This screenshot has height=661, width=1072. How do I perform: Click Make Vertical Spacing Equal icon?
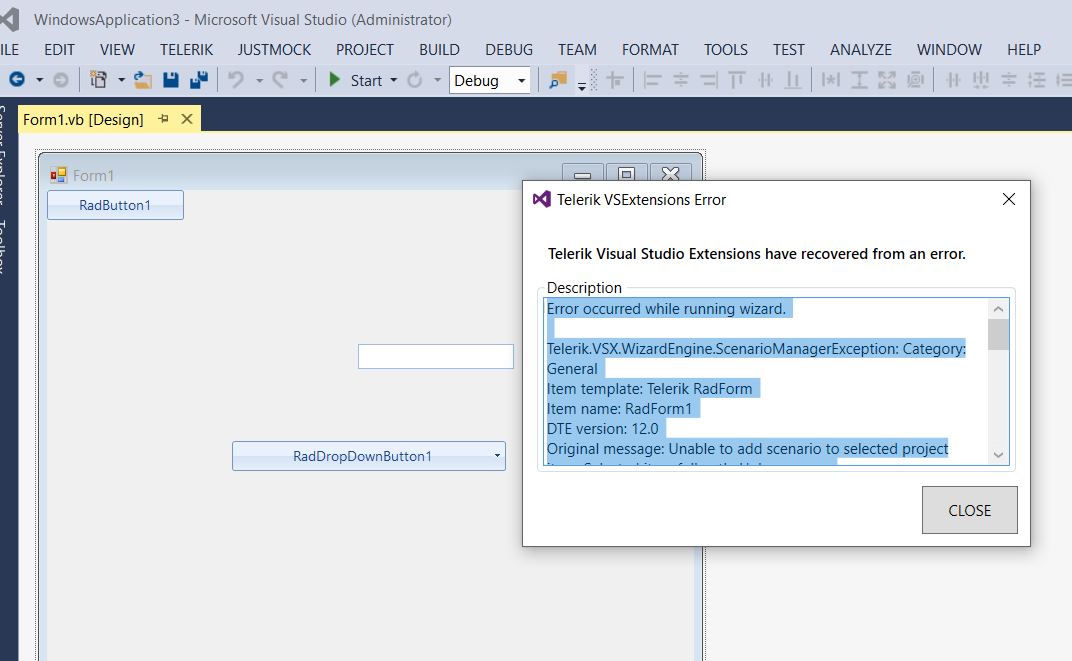point(1009,80)
